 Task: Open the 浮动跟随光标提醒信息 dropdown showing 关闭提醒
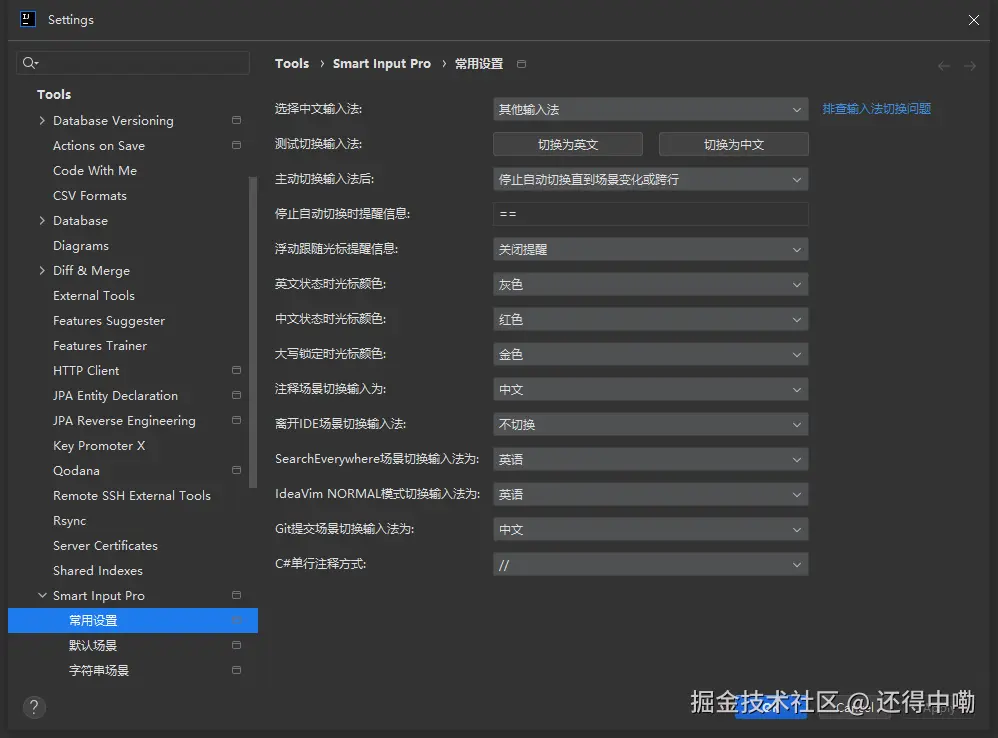point(650,249)
